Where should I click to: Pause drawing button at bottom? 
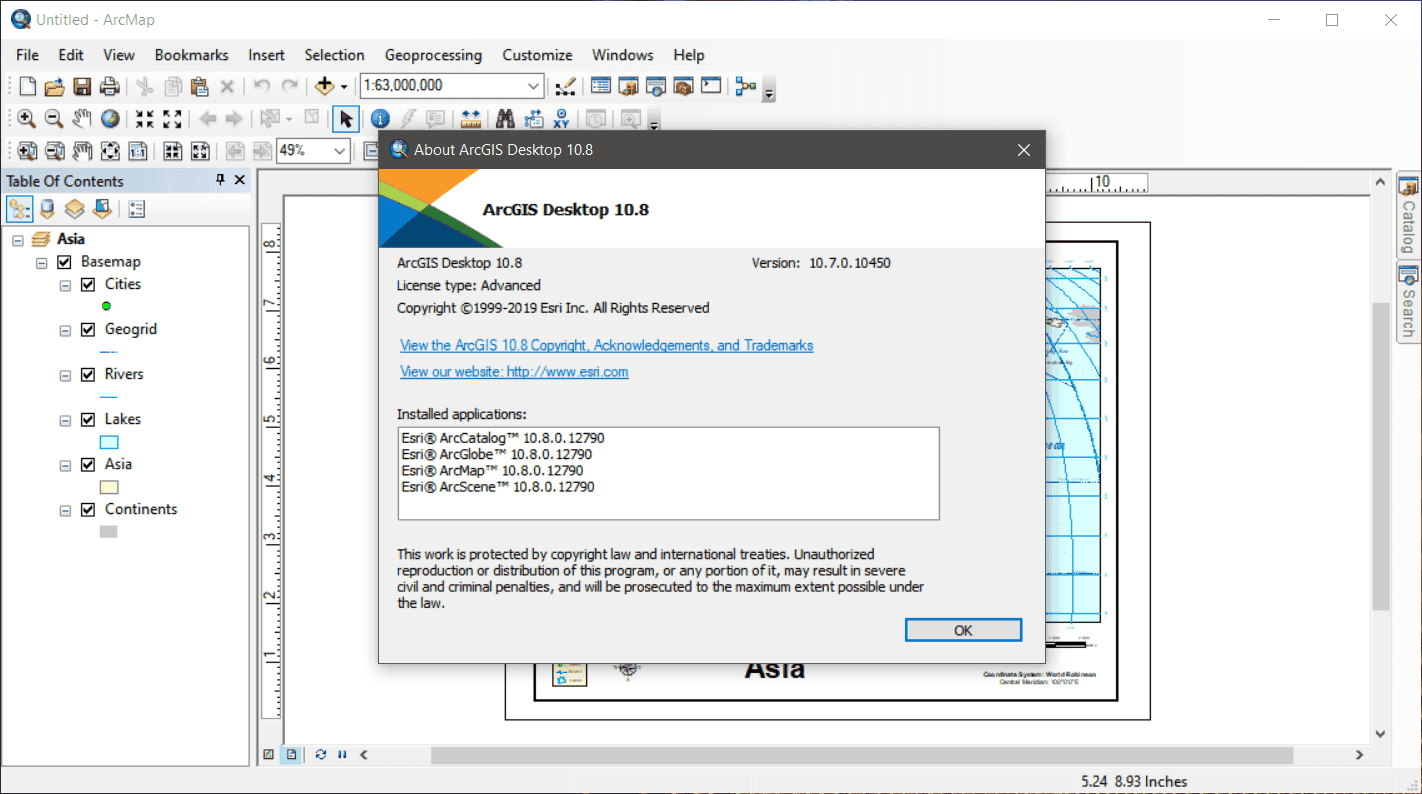342,755
